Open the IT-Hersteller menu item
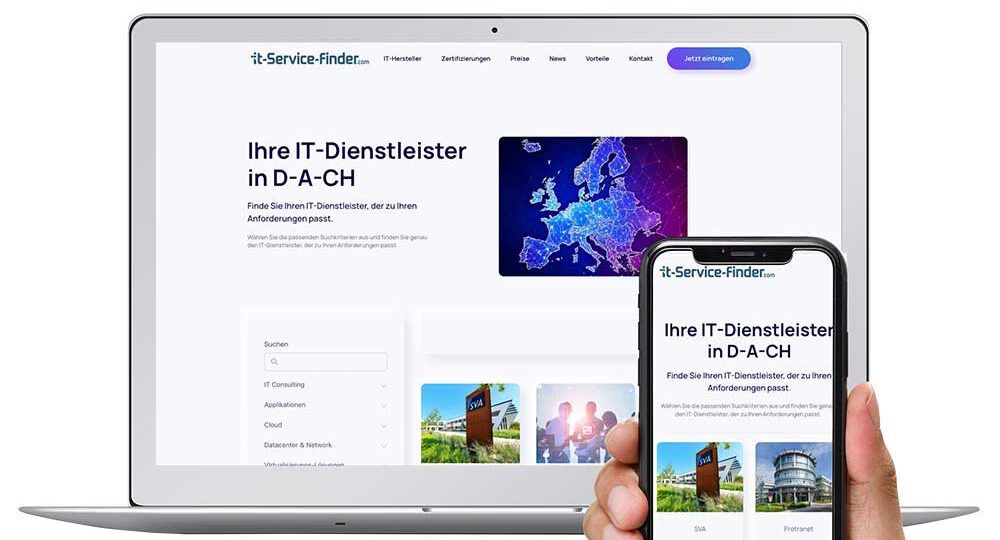 [x=402, y=59]
